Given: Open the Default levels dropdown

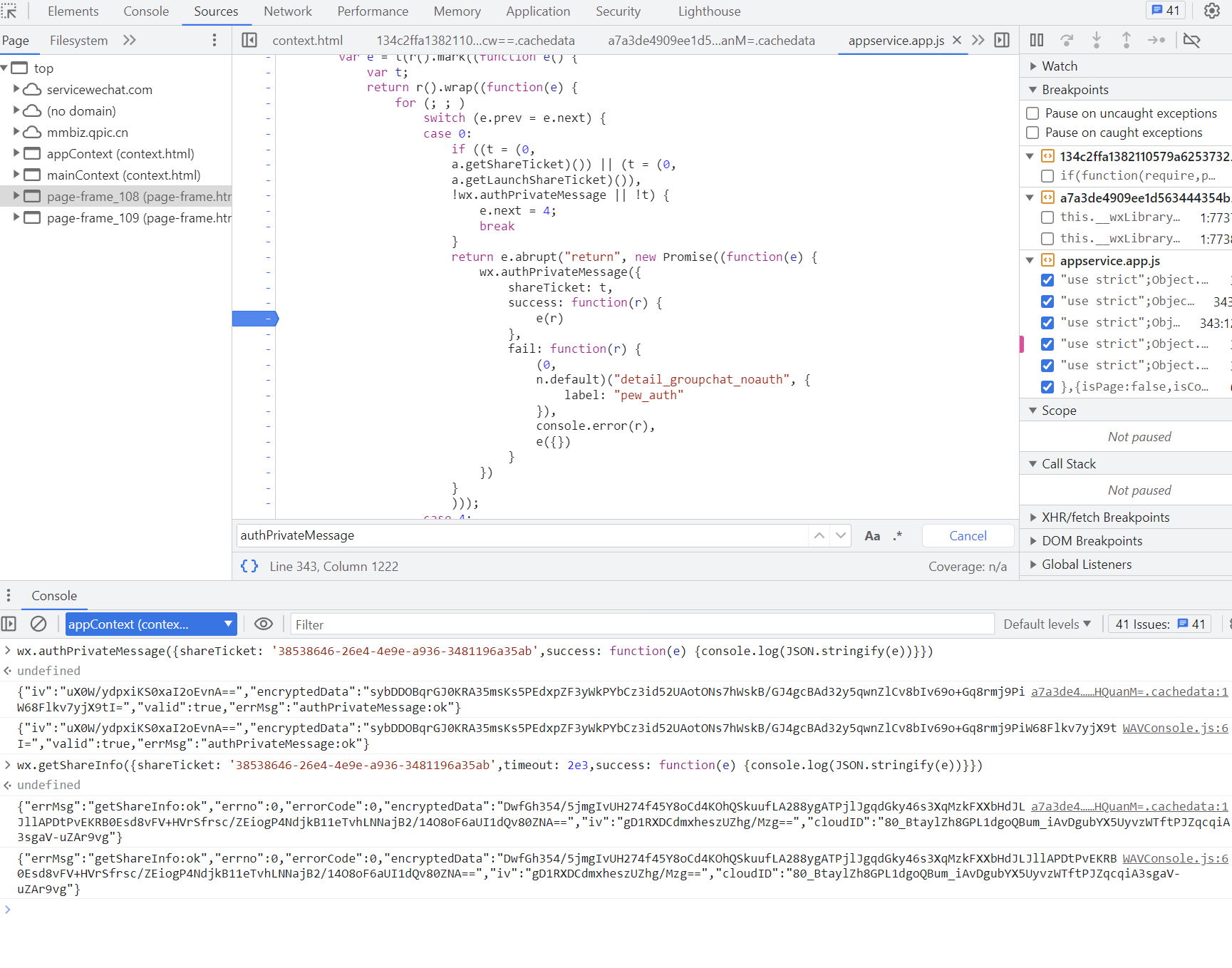Looking at the screenshot, I should tap(1047, 624).
